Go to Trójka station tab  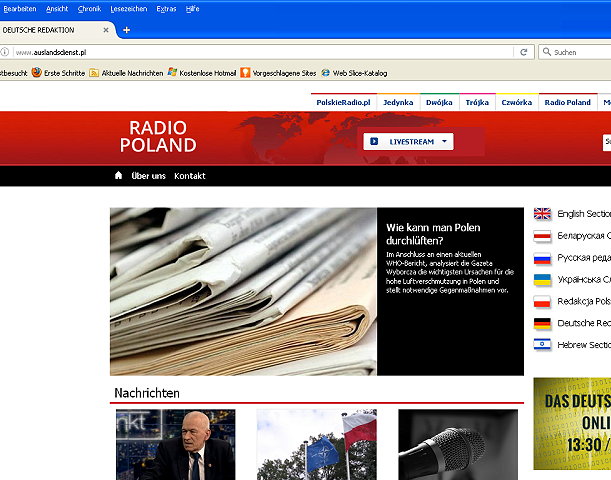(x=477, y=102)
